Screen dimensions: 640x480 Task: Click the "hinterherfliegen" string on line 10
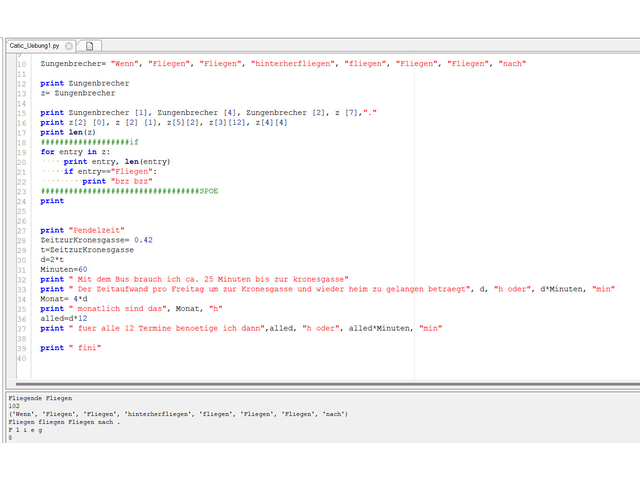click(x=293, y=64)
